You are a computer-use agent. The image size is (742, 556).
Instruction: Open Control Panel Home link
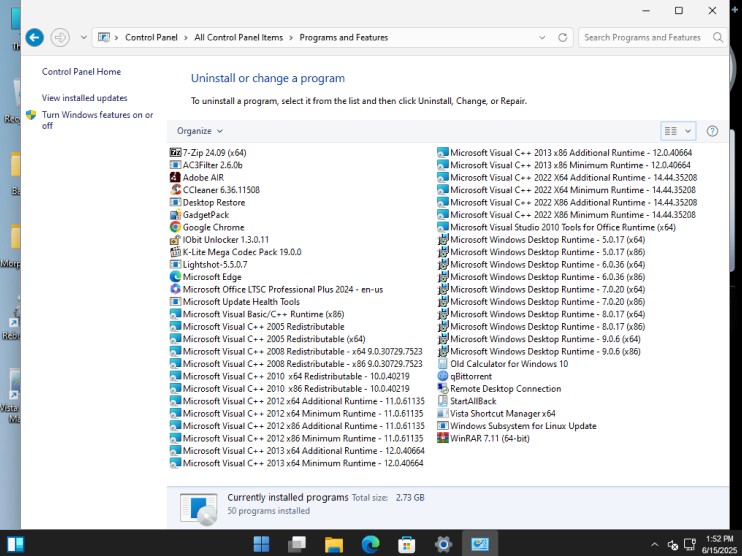[81, 71]
